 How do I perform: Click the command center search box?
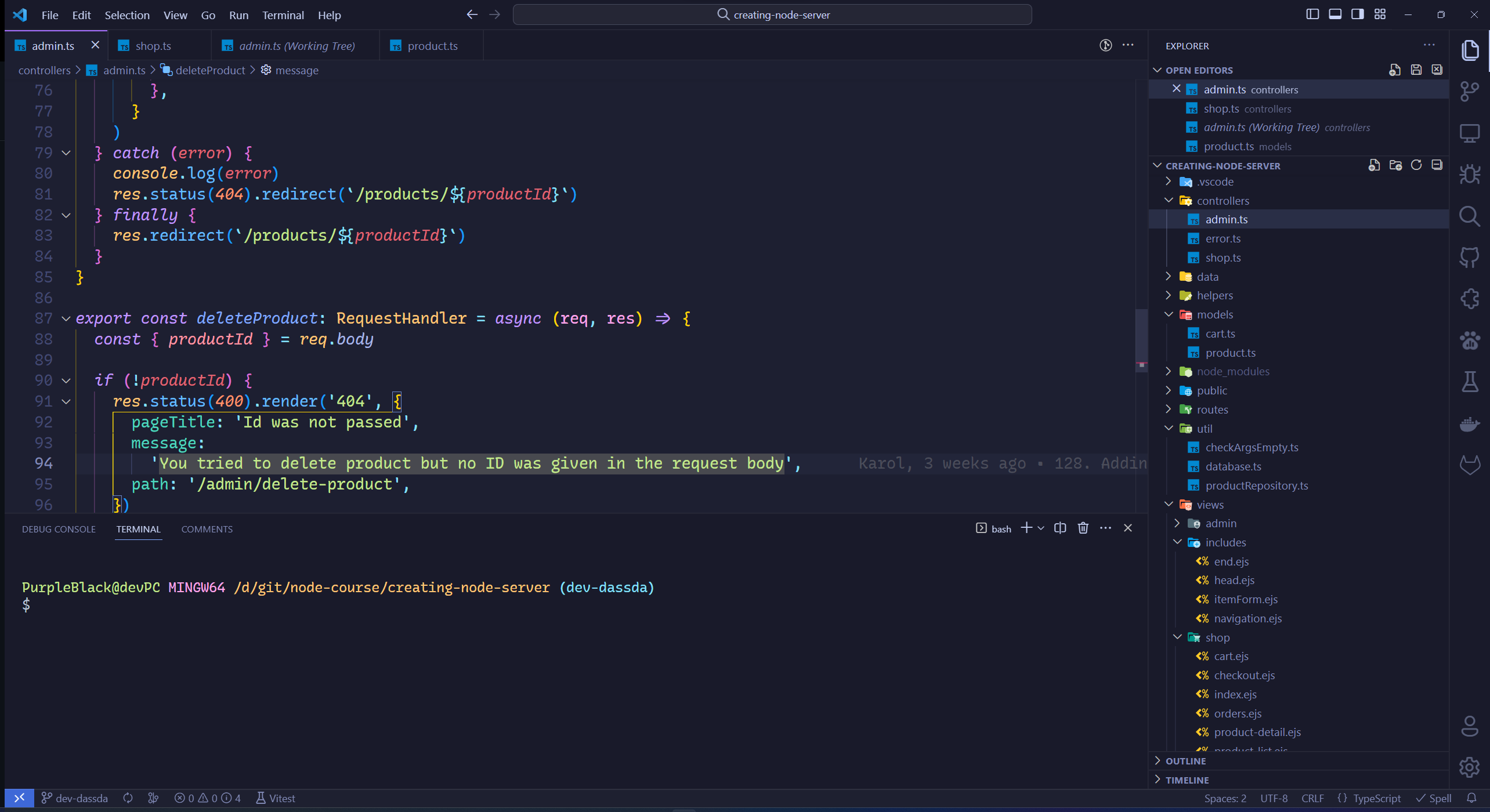tap(772, 14)
